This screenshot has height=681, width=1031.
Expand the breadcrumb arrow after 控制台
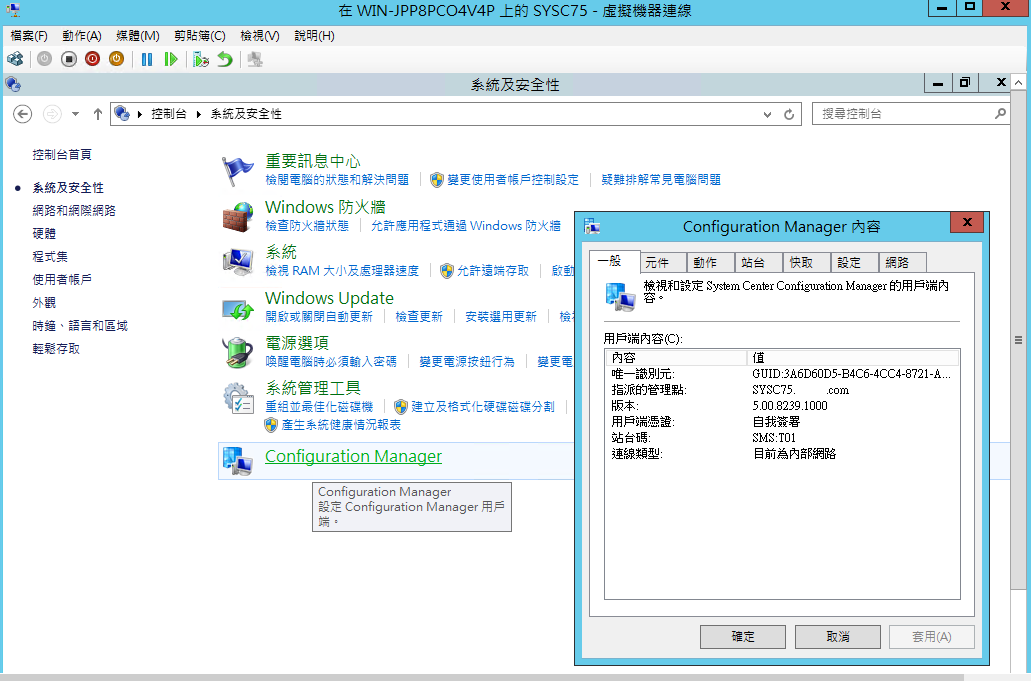click(199, 114)
